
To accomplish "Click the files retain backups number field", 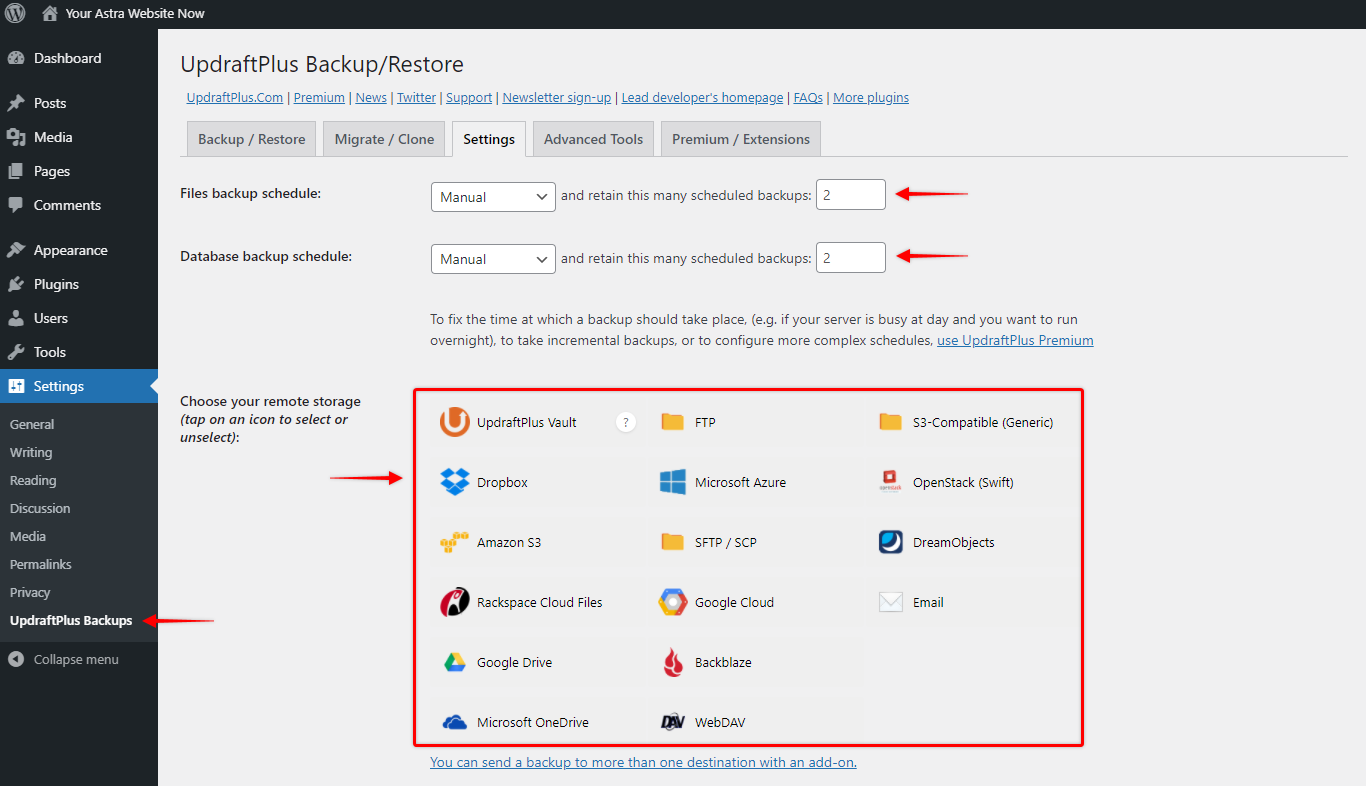I will [x=851, y=195].
